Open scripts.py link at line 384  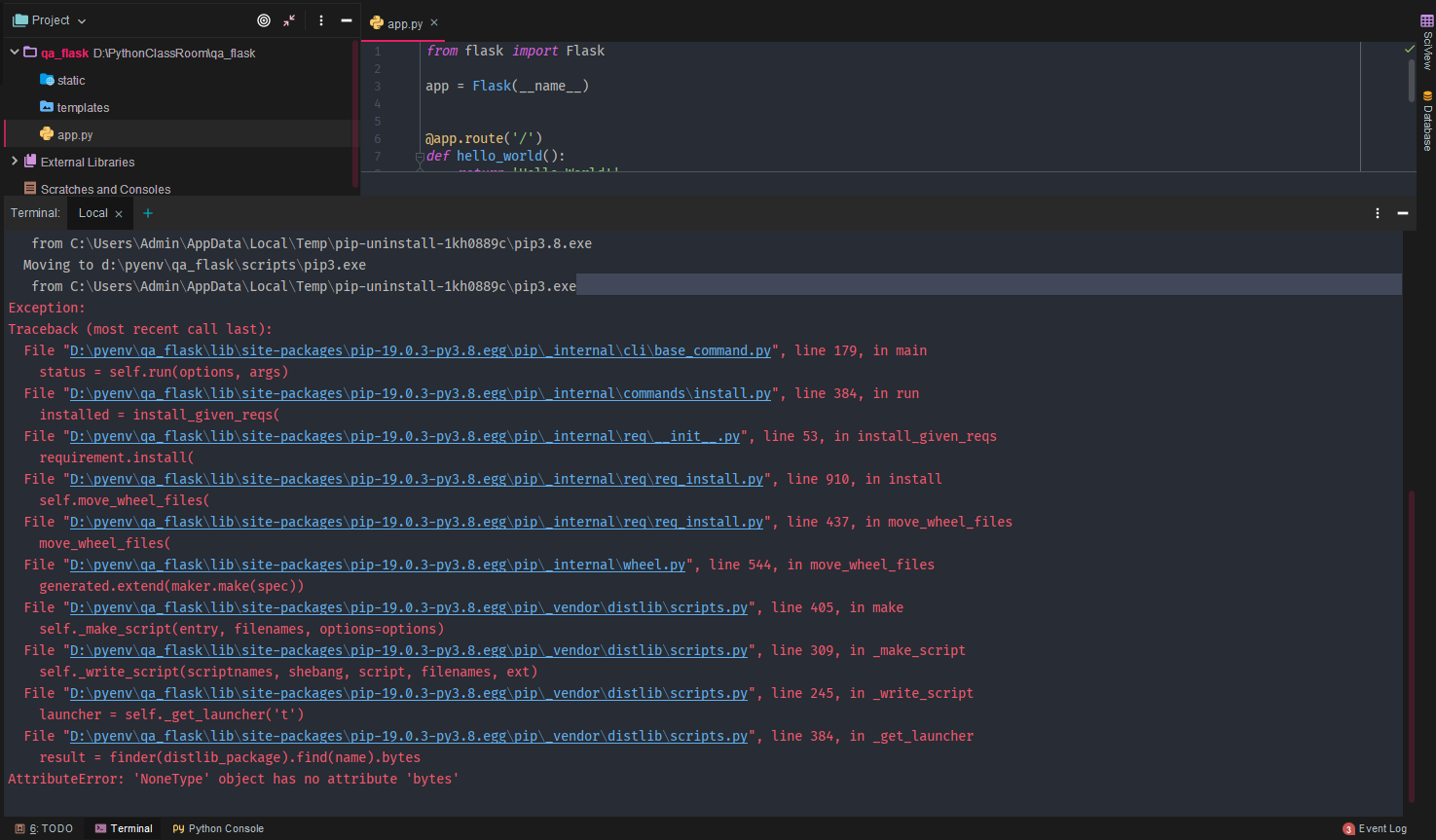click(409, 736)
